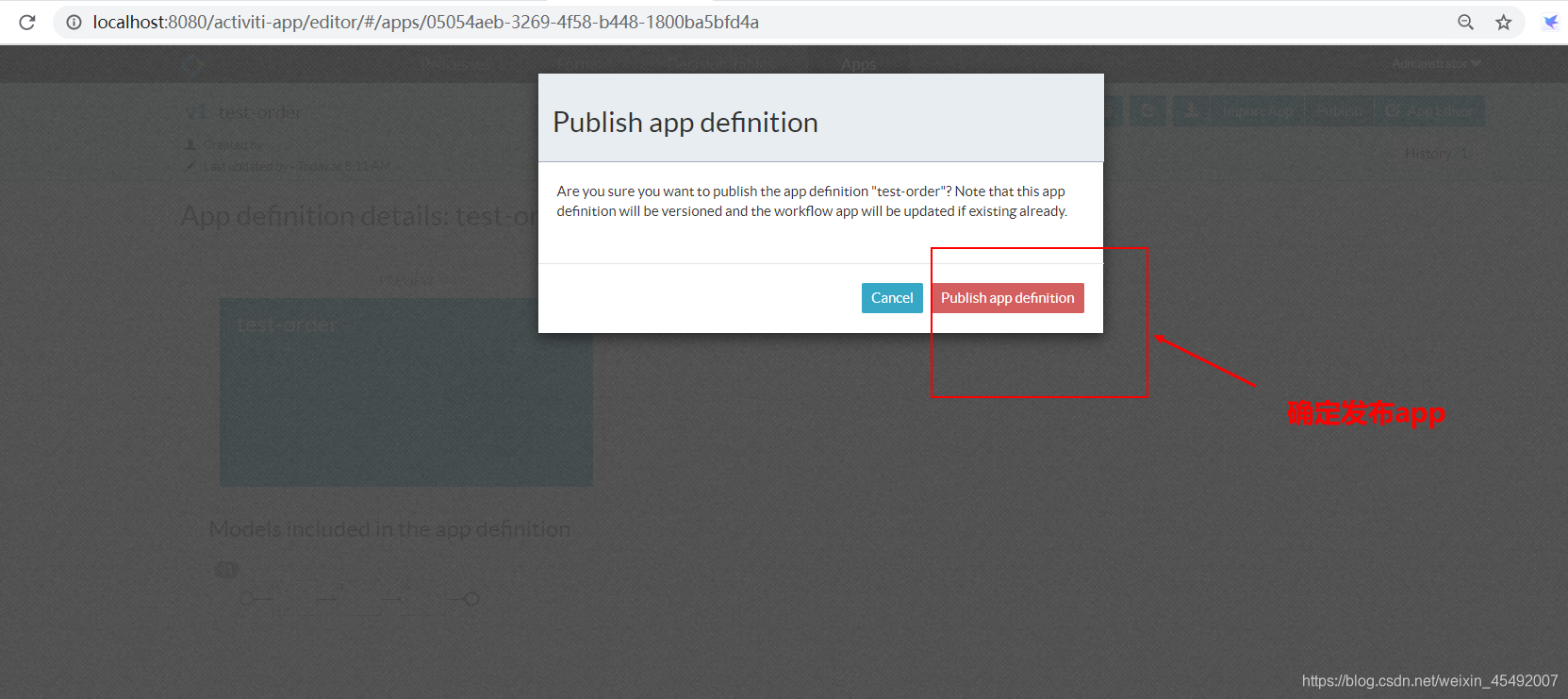Click the Publish app definition dialog title
The width and height of the screenshot is (1568, 699).
pyautogui.click(x=685, y=123)
